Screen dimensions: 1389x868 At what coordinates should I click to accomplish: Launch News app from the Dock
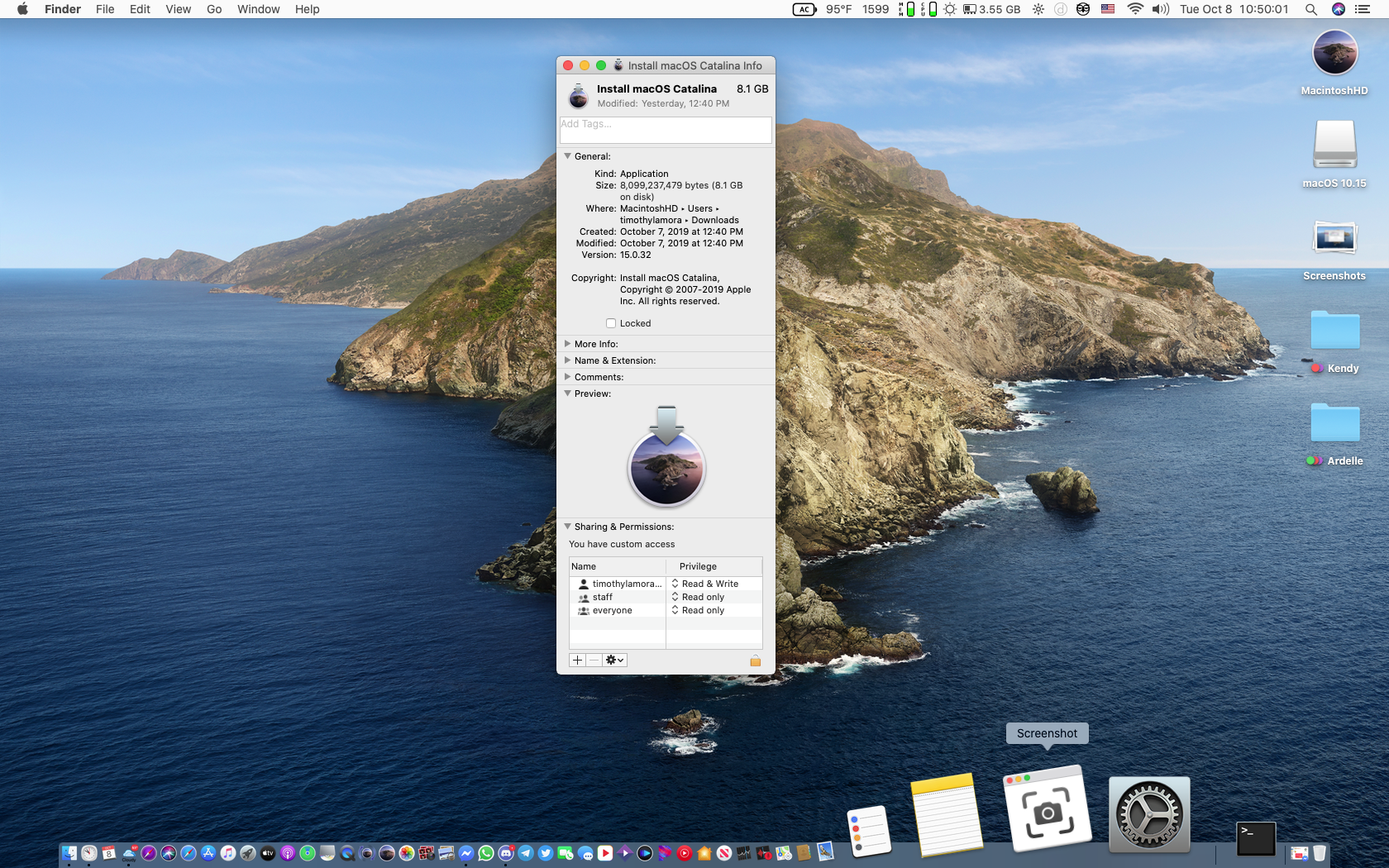[724, 853]
